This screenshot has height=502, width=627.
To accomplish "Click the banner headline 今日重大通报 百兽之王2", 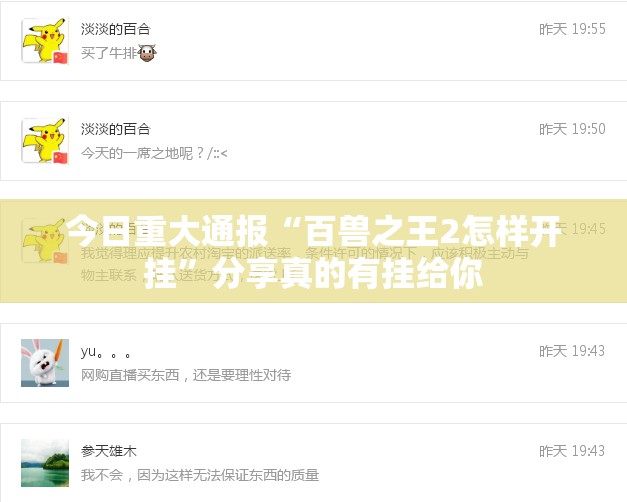I will click(313, 251).
